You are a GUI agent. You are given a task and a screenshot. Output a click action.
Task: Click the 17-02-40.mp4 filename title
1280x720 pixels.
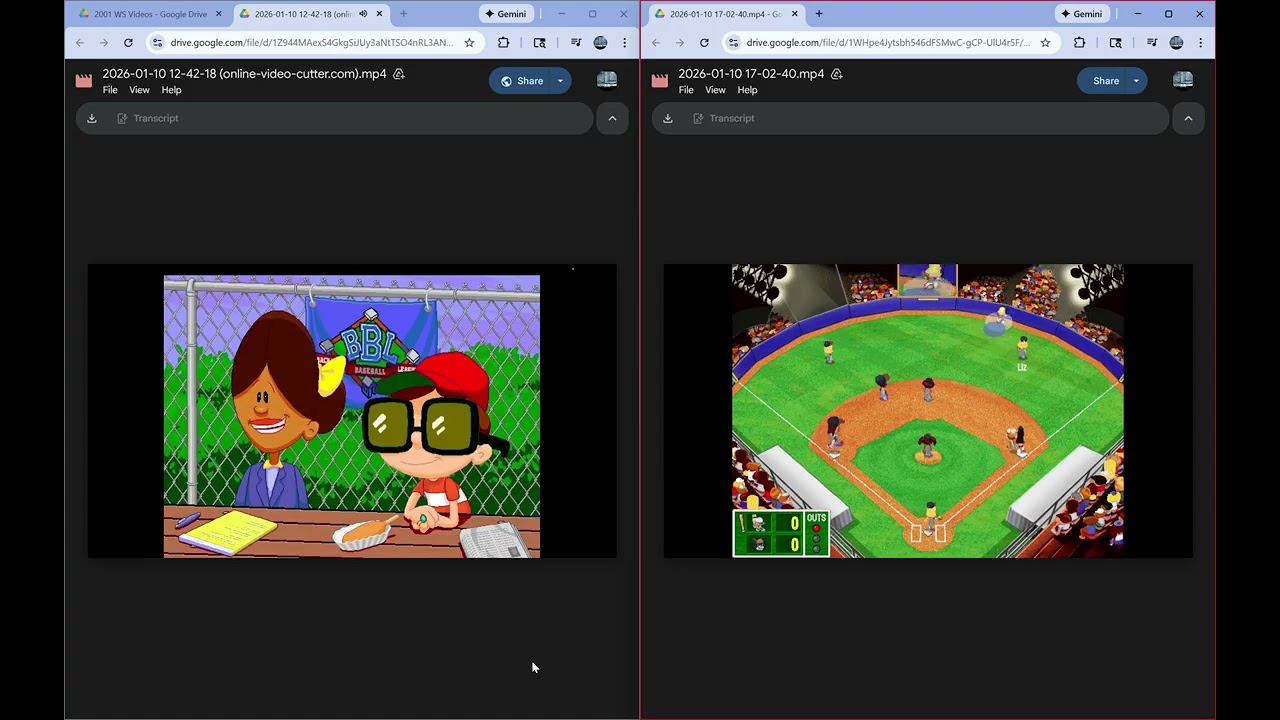751,74
